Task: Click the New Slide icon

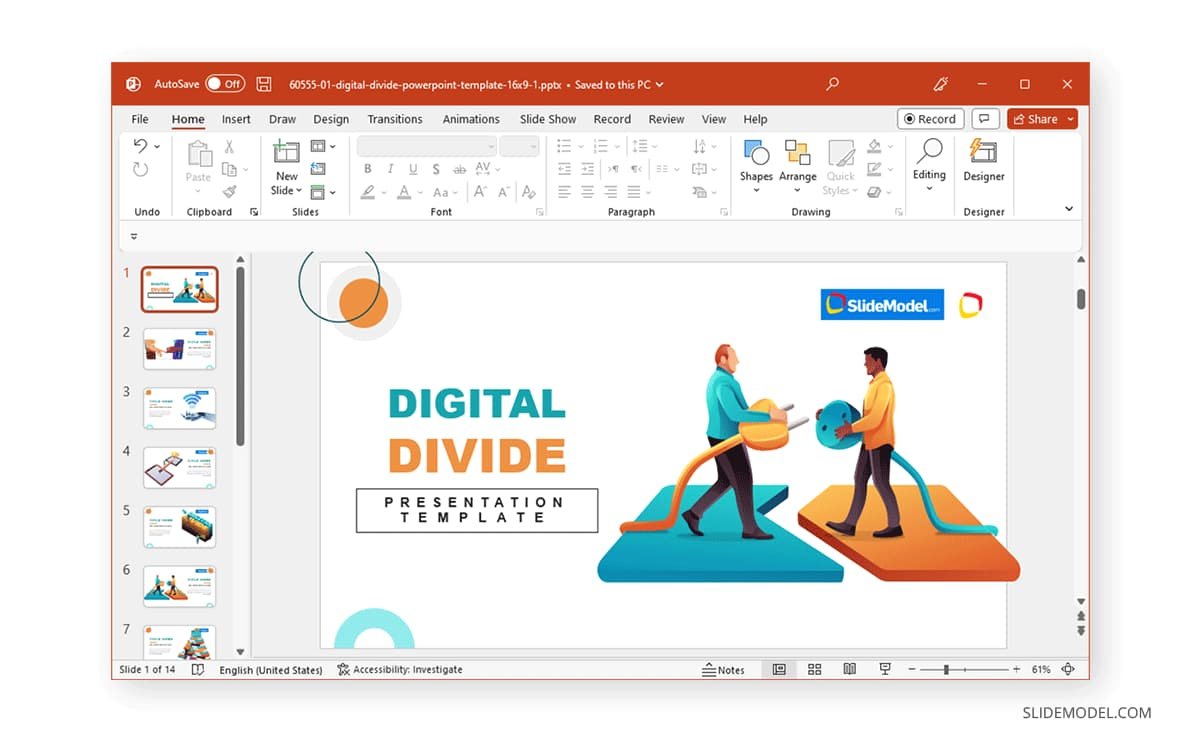Action: pos(286,153)
